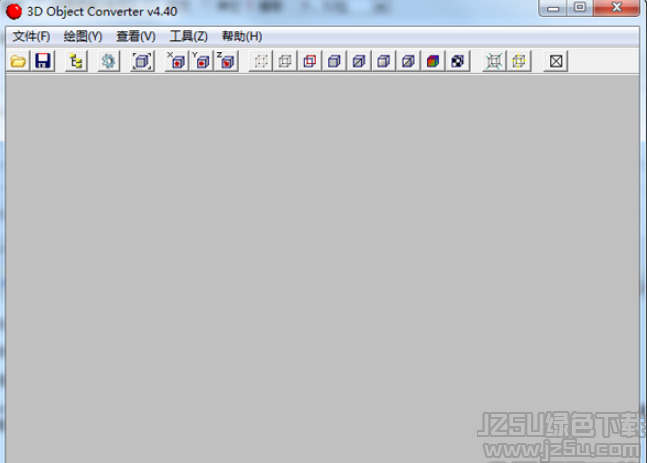Screen dimensions: 647x463
Task: Maximize the 3D Object Converter window
Action: coord(580,8)
